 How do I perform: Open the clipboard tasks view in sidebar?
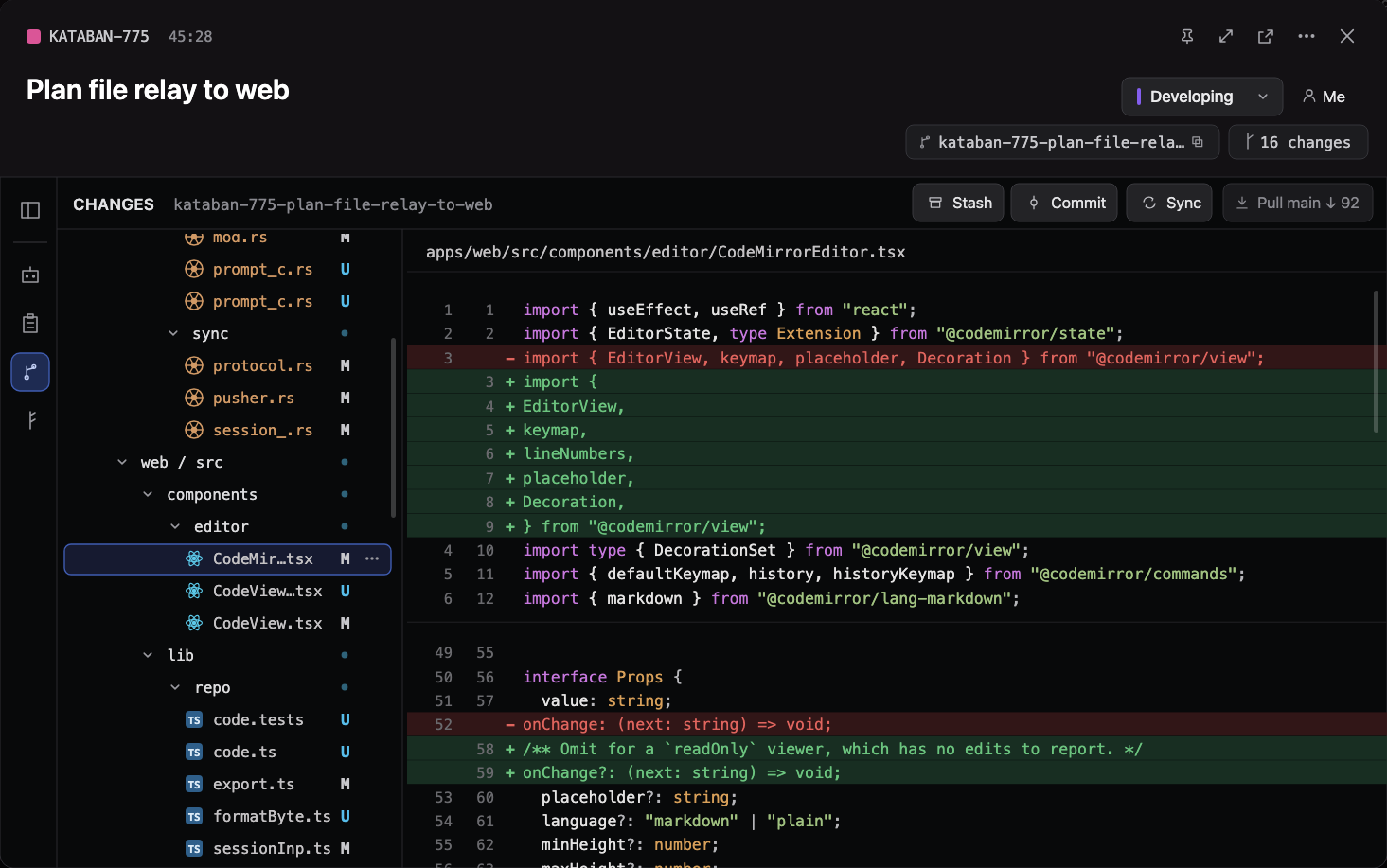[x=30, y=324]
